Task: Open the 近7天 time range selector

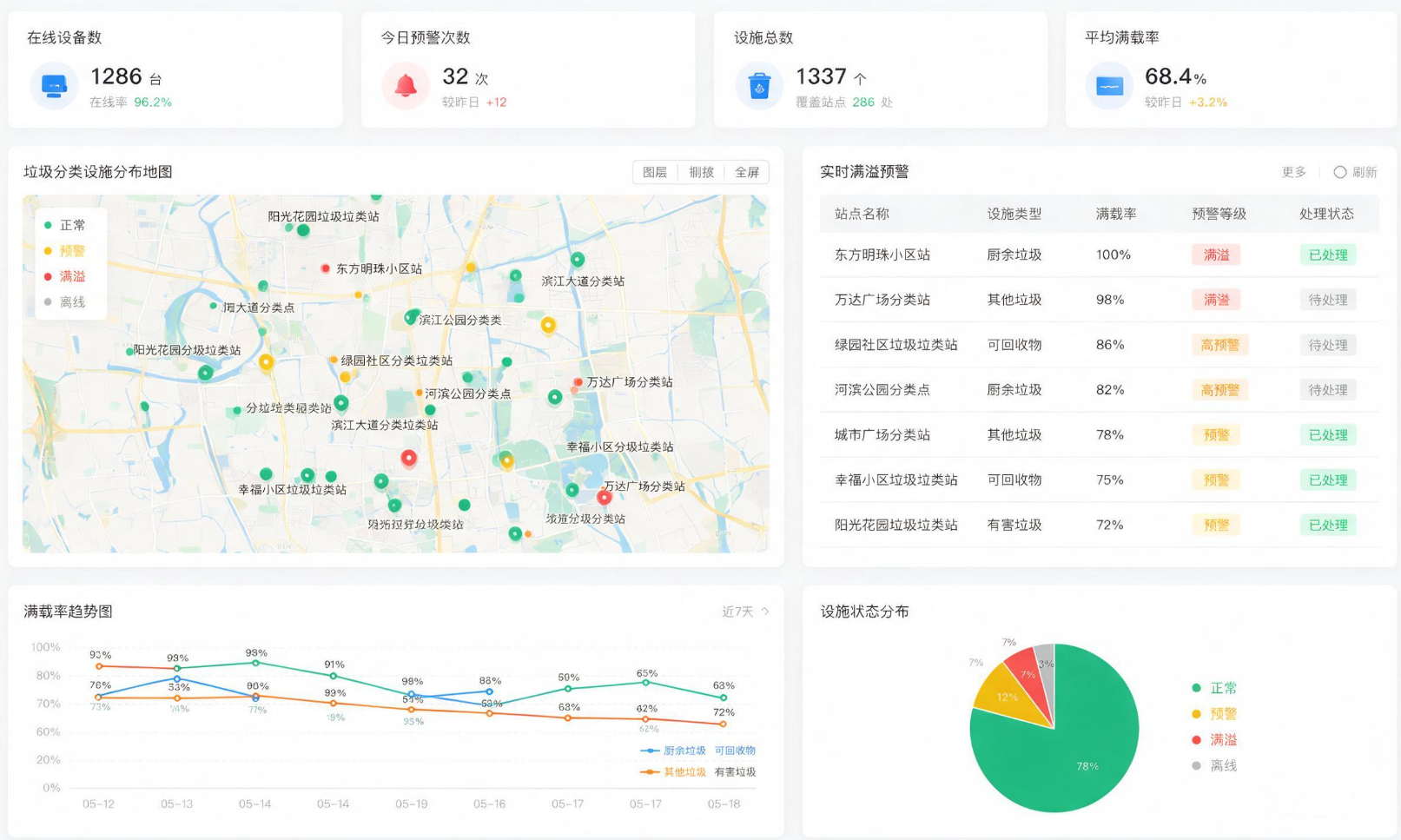Action: [745, 612]
